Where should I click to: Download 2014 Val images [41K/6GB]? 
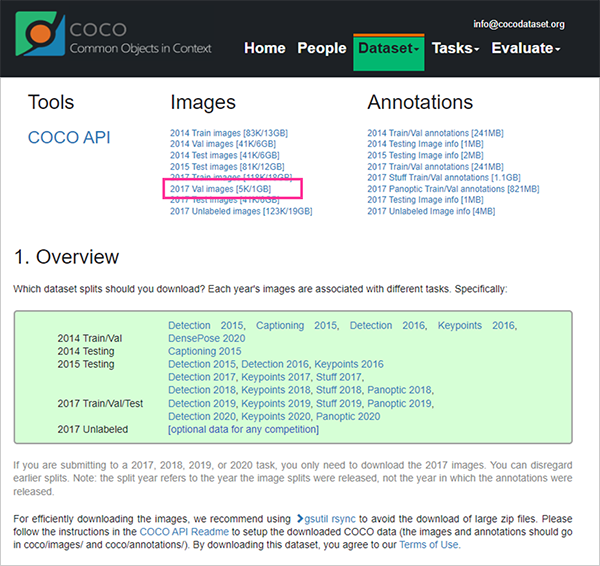[223, 144]
